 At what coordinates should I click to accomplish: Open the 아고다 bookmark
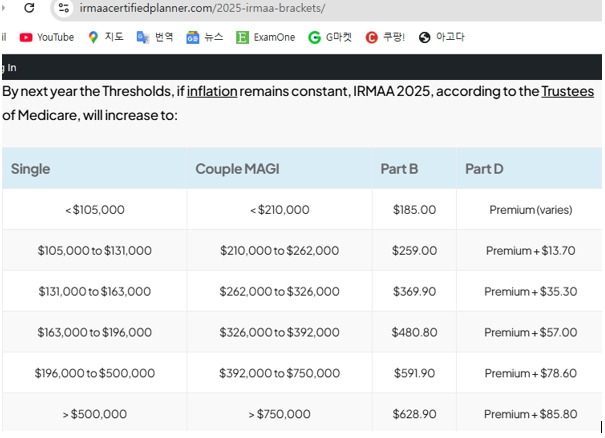coord(441,37)
